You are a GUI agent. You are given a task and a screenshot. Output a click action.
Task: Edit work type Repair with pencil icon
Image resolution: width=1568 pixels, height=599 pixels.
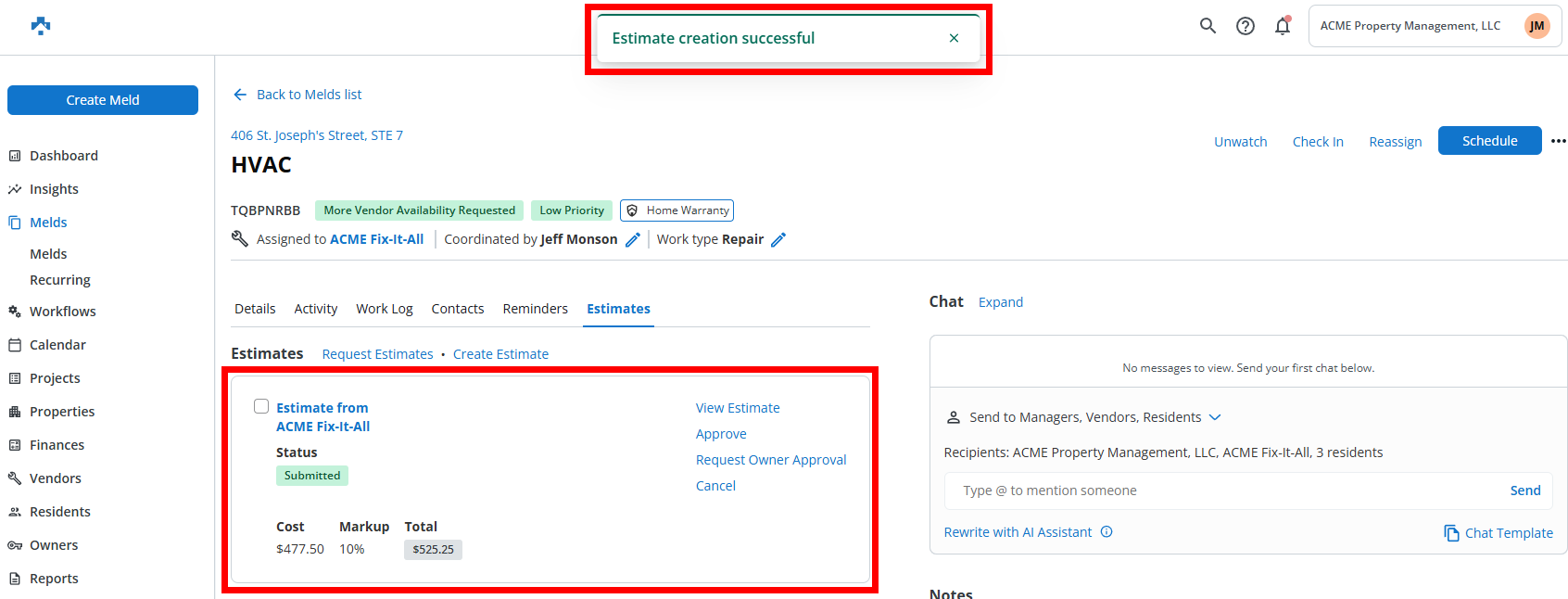point(778,240)
